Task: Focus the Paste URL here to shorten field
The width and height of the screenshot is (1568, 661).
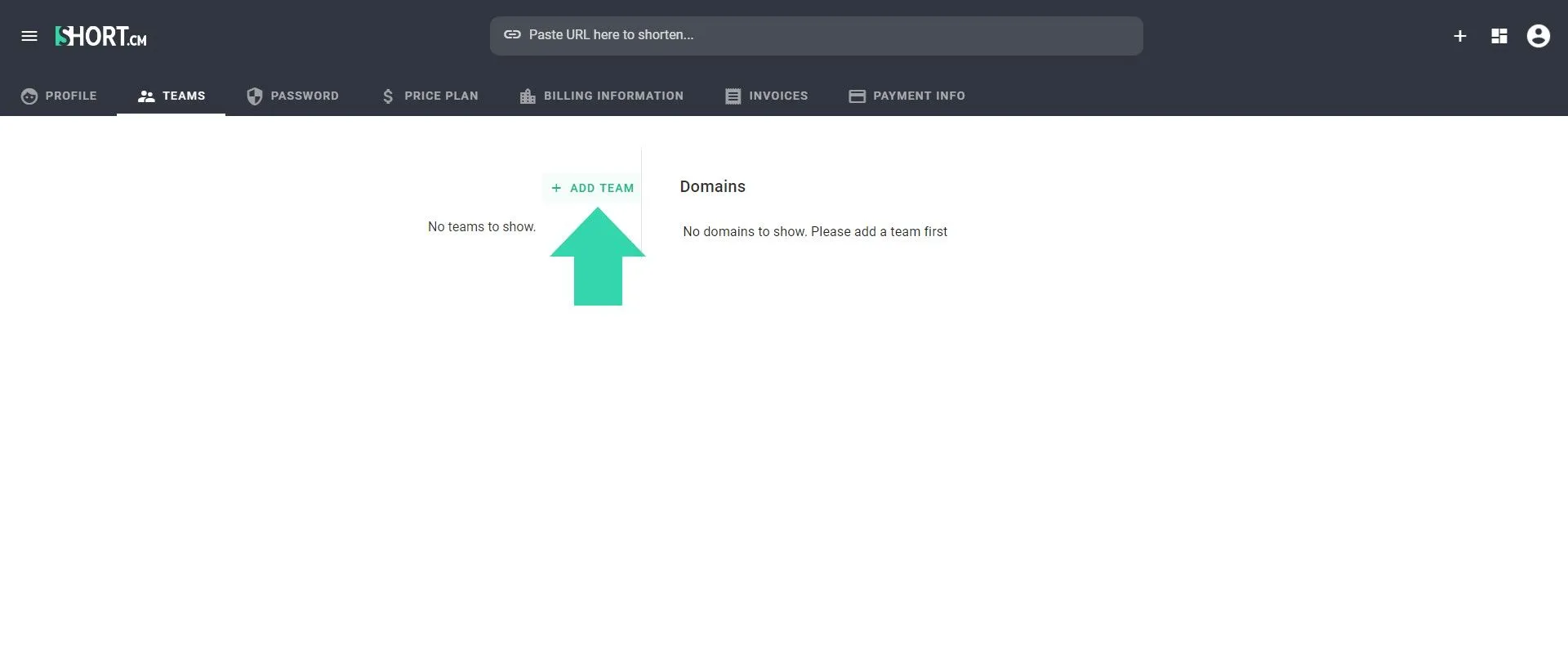Action: 816,36
